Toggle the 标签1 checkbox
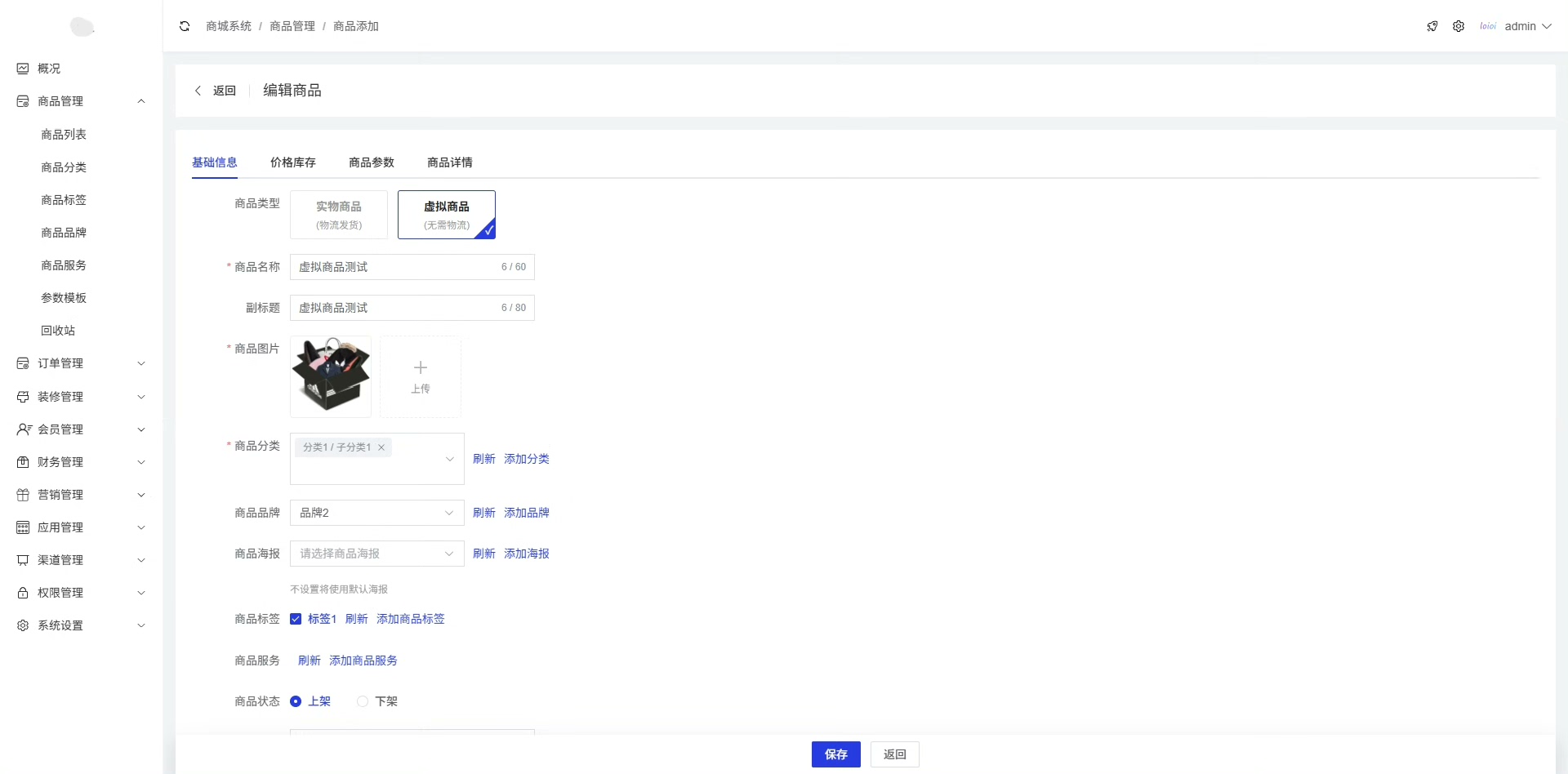Screen dimensions: 1568x774 point(296,619)
